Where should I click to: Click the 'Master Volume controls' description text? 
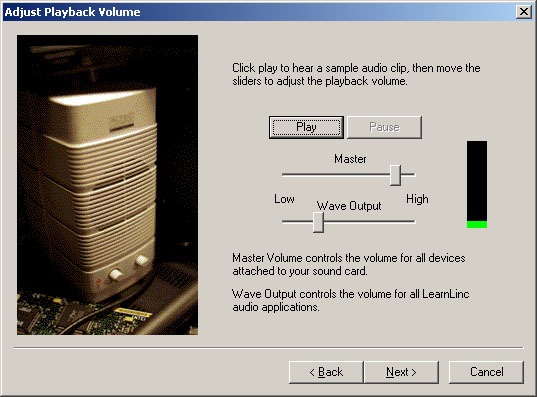tap(349, 264)
